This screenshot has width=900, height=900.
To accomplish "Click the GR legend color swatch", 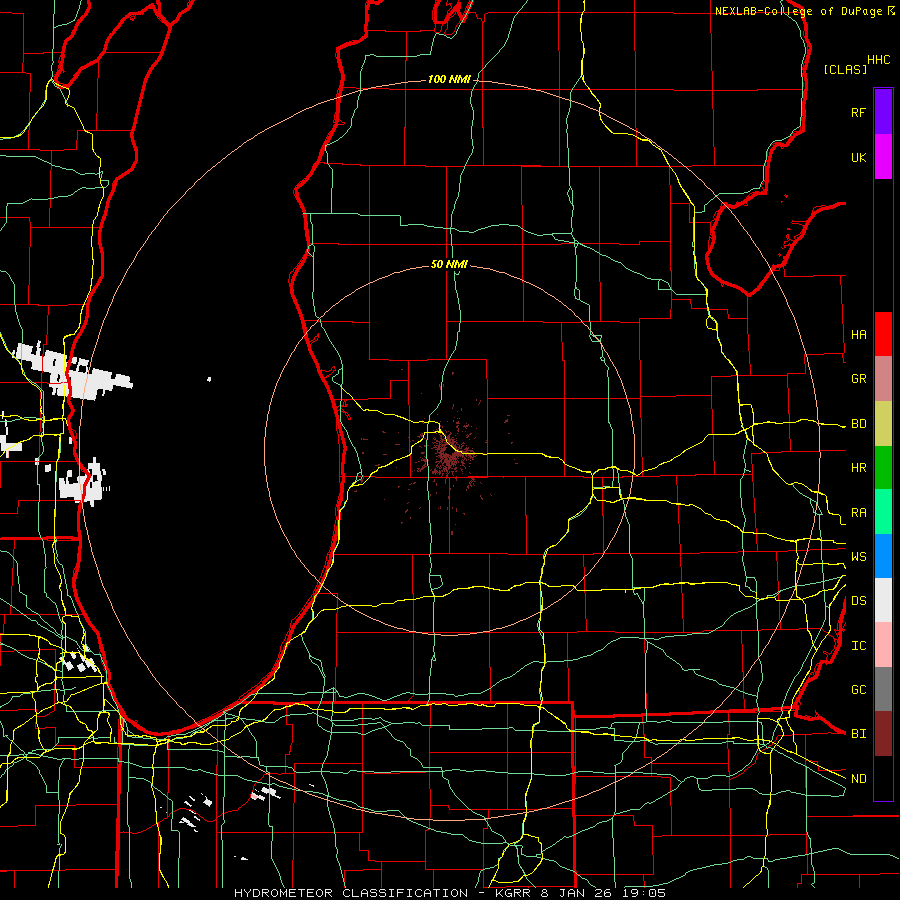I will coord(883,379).
